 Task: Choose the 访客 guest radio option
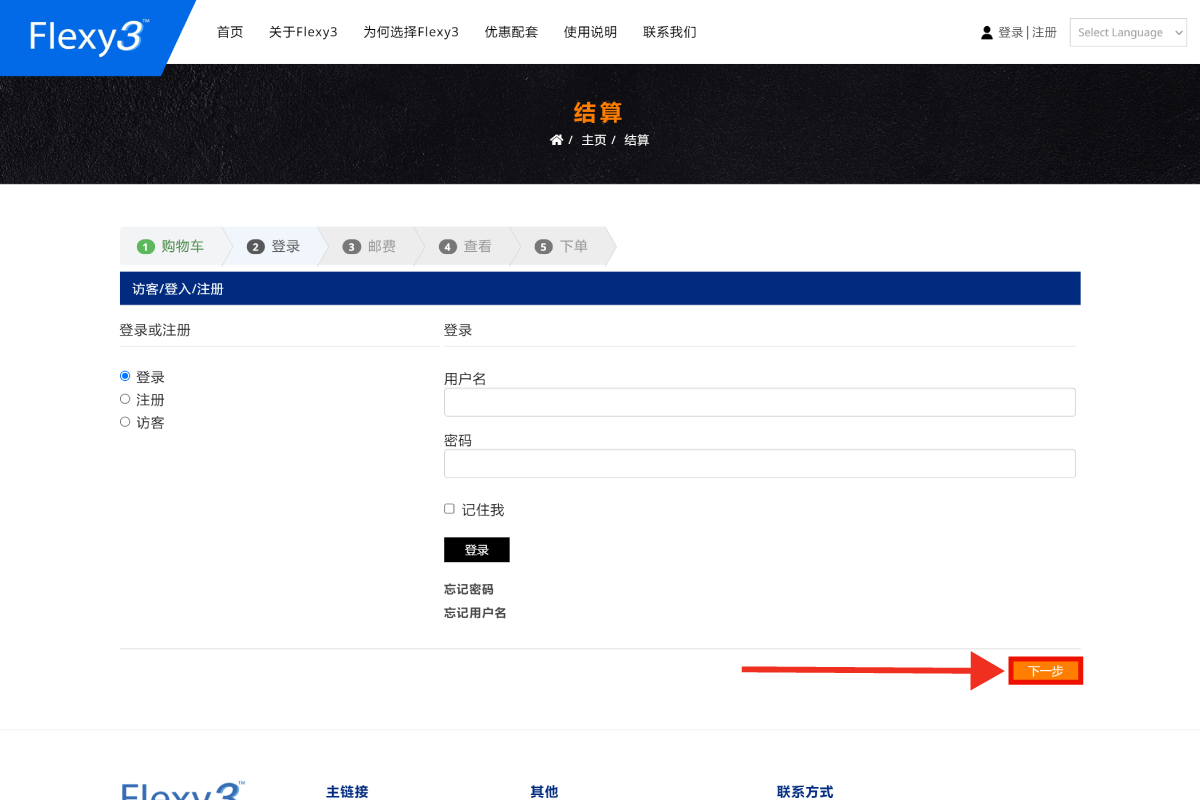125,422
